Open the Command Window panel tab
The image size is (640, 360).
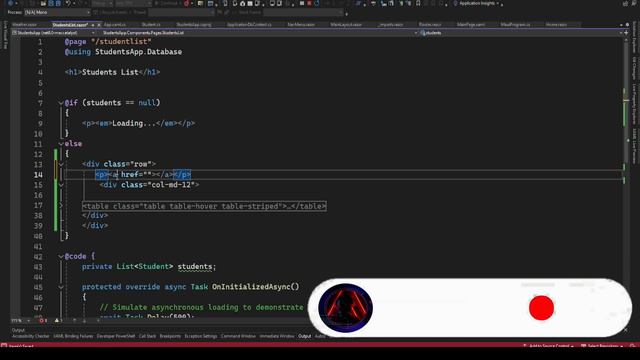(238, 336)
